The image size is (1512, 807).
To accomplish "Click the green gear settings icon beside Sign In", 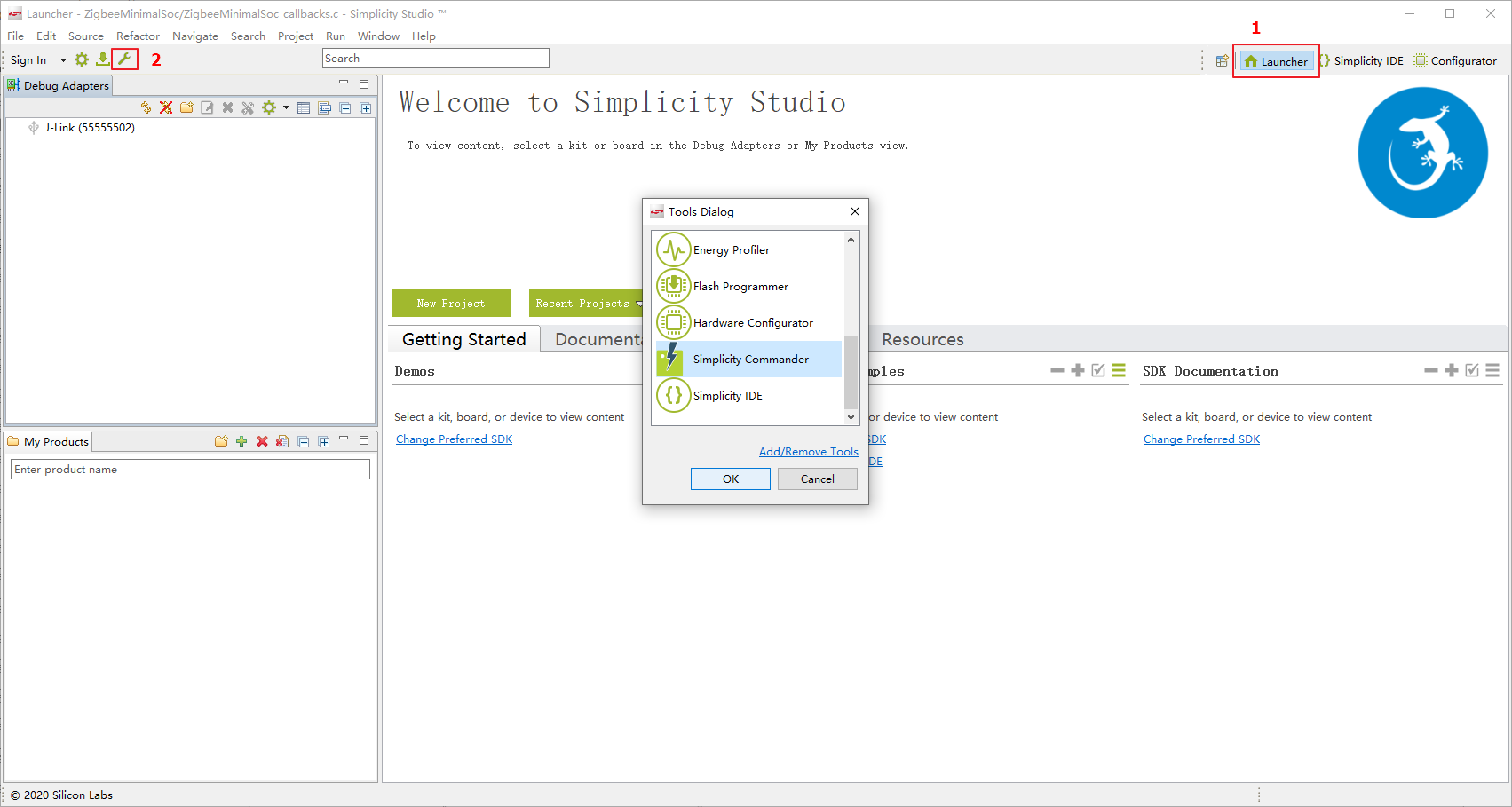I will pyautogui.click(x=82, y=59).
